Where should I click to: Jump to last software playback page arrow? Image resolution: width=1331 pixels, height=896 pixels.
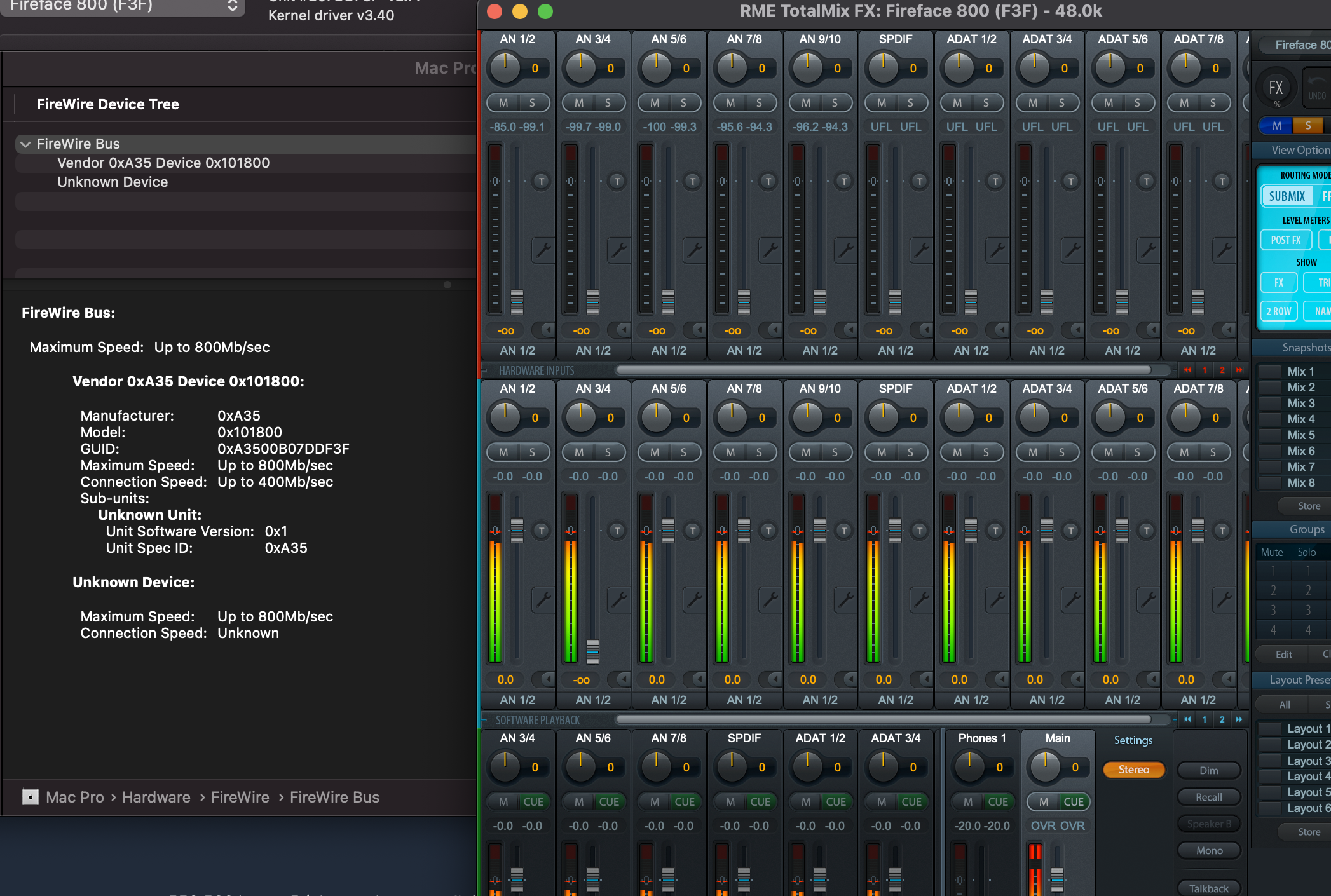click(1239, 719)
